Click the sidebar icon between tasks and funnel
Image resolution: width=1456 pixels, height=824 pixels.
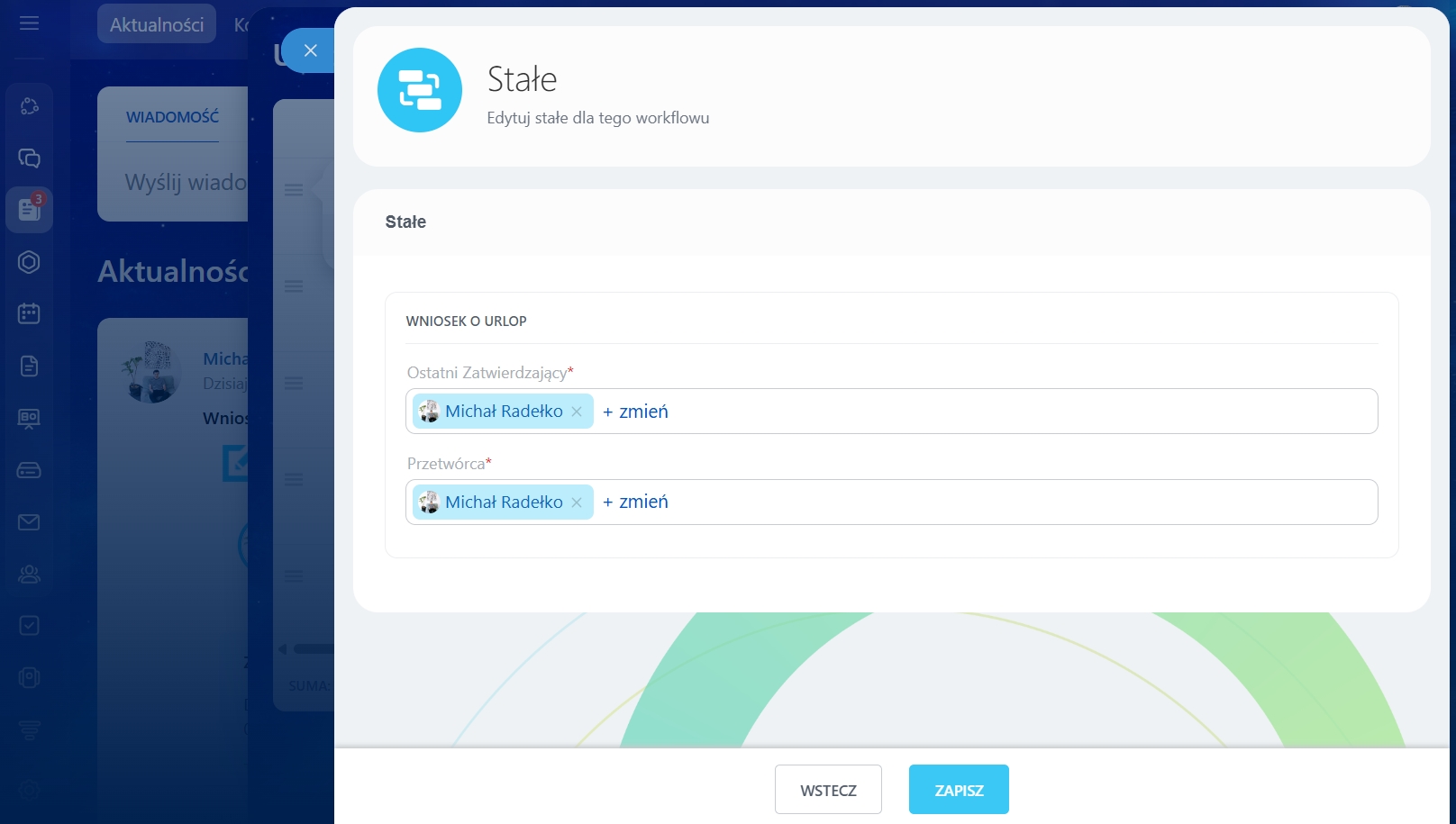29,678
